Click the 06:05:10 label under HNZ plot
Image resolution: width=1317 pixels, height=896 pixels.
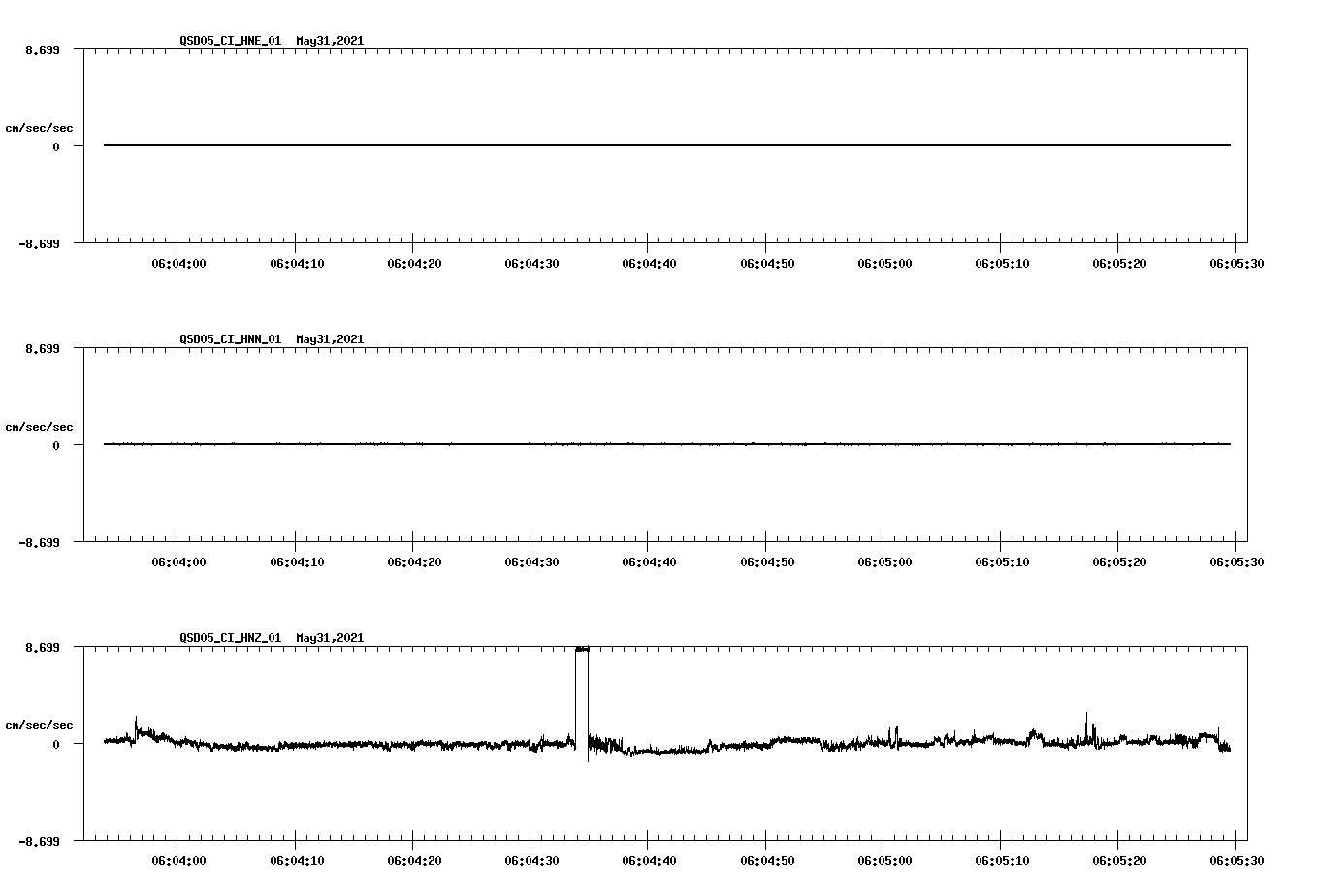coord(1002,861)
